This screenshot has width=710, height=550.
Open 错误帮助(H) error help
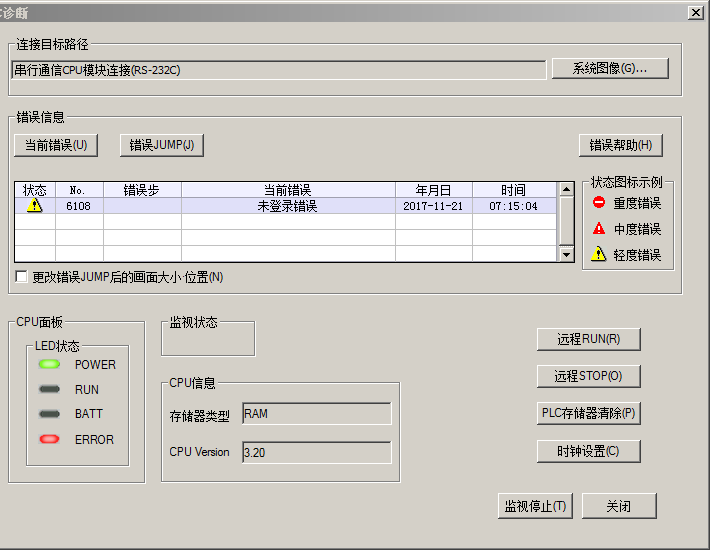(620, 145)
